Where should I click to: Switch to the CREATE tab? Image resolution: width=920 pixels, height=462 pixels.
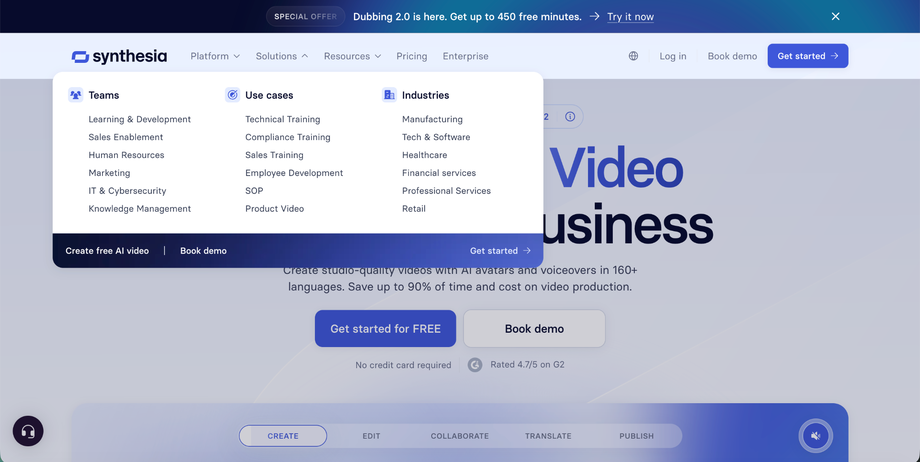pyautogui.click(x=283, y=436)
